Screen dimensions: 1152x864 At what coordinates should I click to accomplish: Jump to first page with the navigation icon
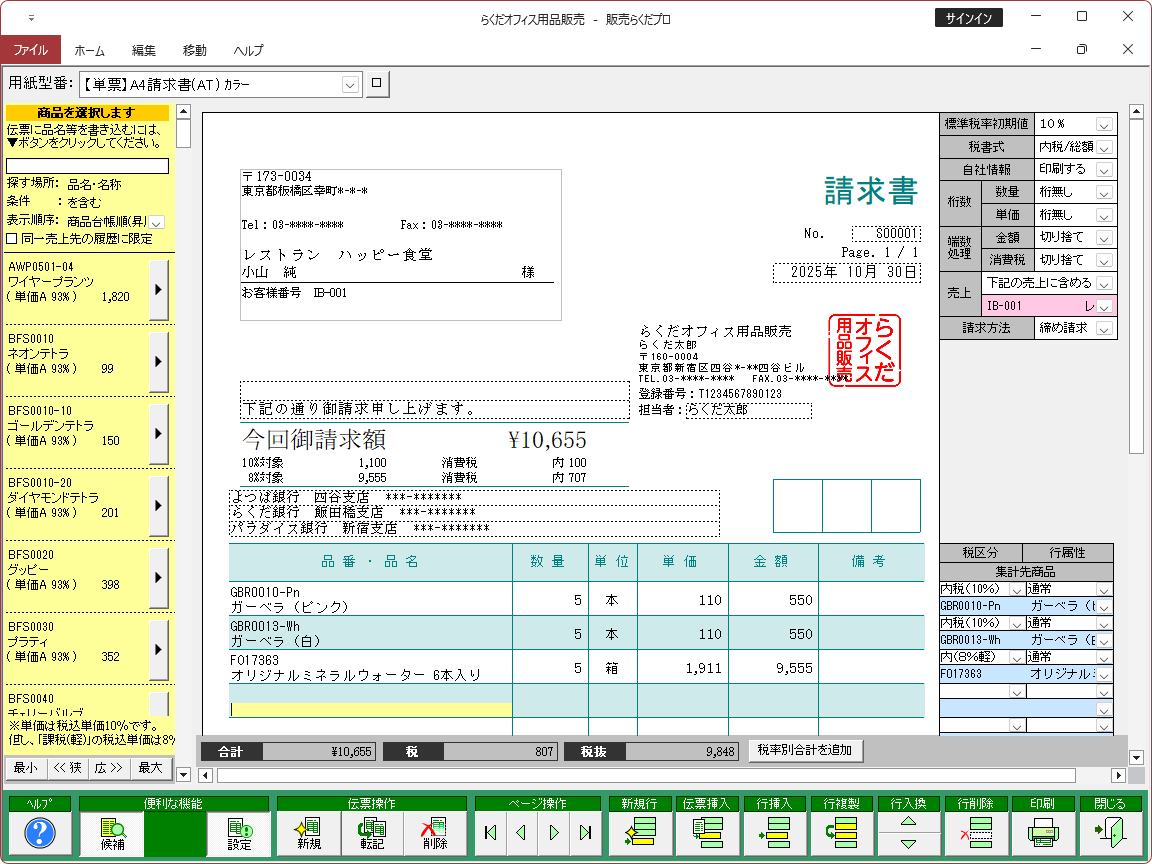(x=491, y=832)
